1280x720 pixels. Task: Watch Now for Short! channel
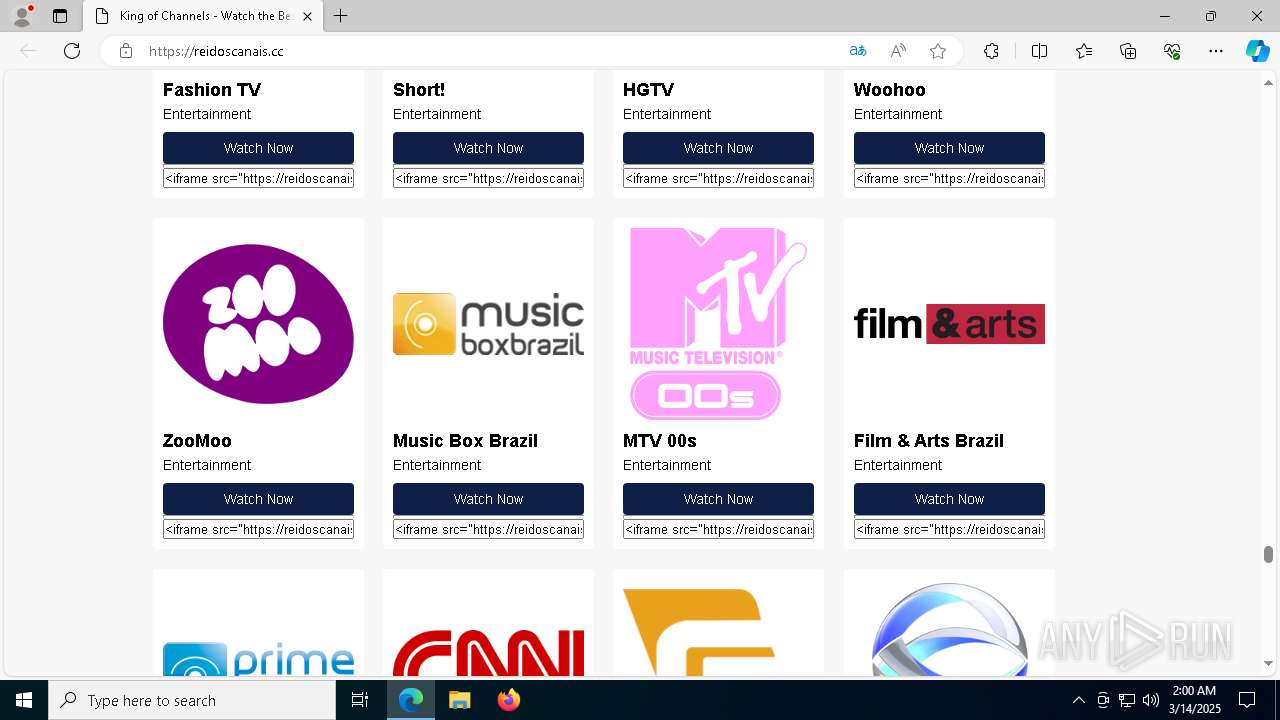(x=488, y=148)
